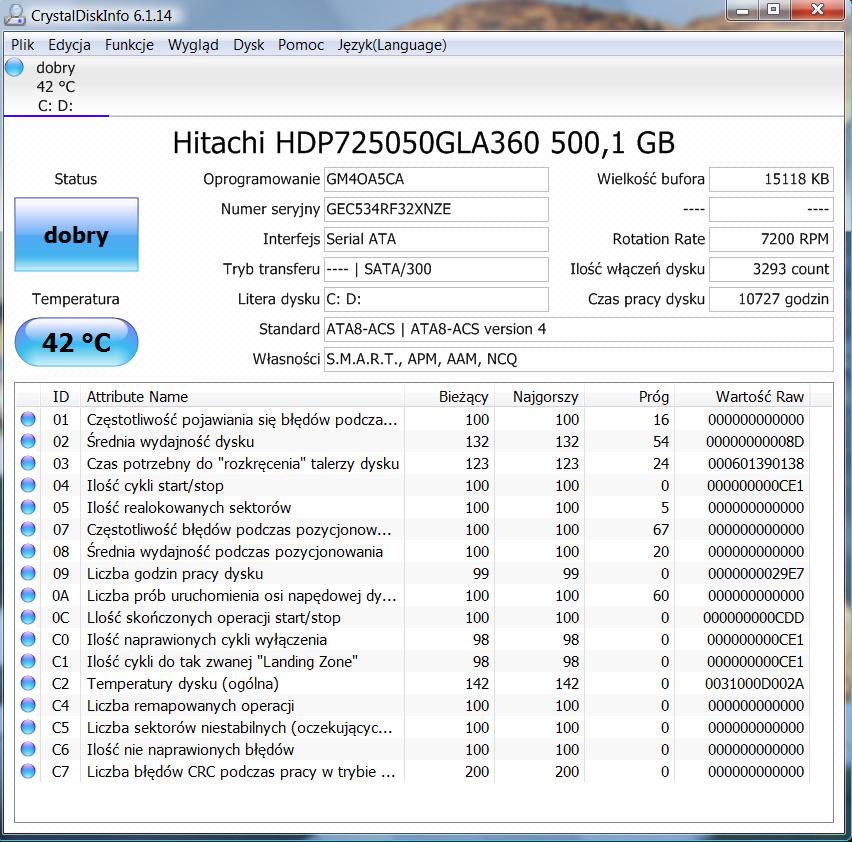Click the buffer size field 15118 KB
The image size is (852, 842).
[x=771, y=179]
